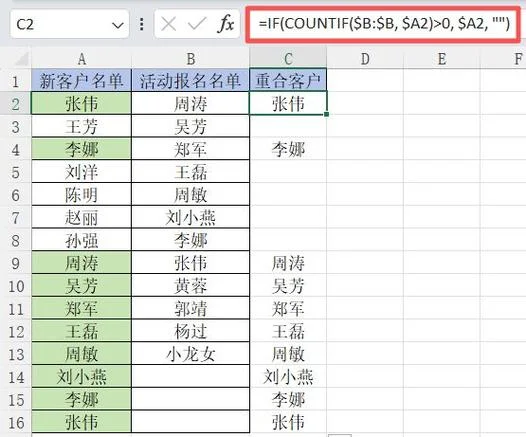
Task: Click header cell 活动报名名单
Action: pyautogui.click(x=191, y=80)
